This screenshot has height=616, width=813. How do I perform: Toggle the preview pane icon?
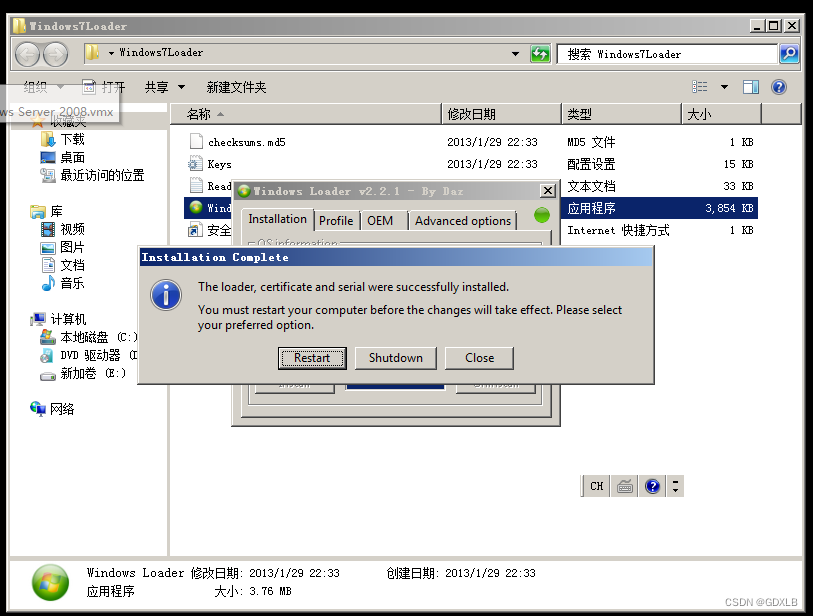tap(751, 87)
